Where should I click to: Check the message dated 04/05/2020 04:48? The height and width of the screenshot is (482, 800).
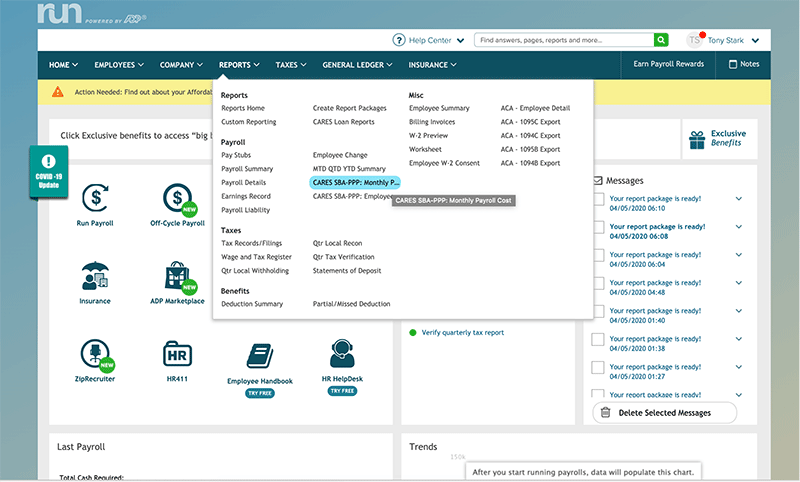(598, 283)
